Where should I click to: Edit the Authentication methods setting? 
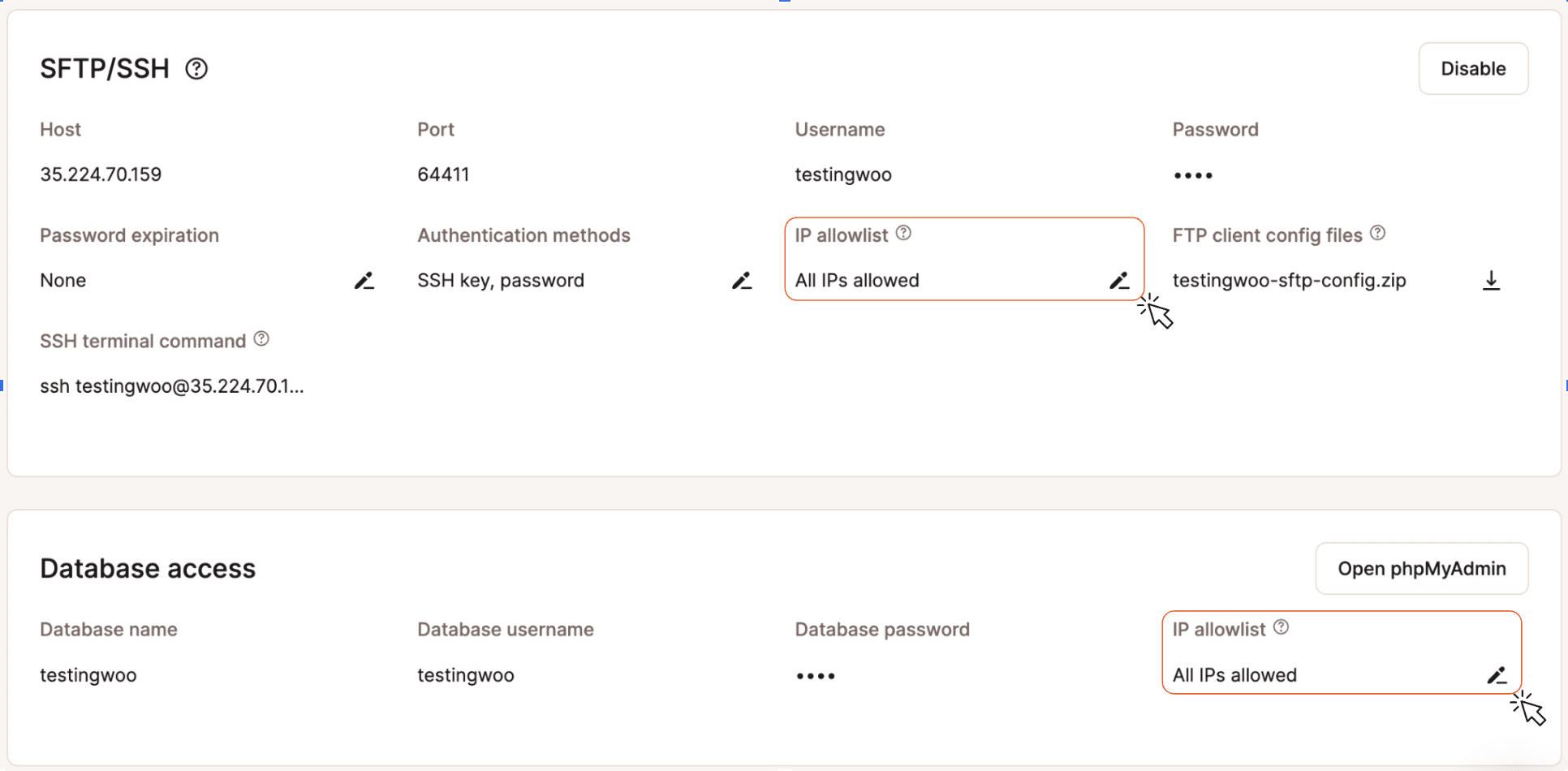(x=742, y=281)
